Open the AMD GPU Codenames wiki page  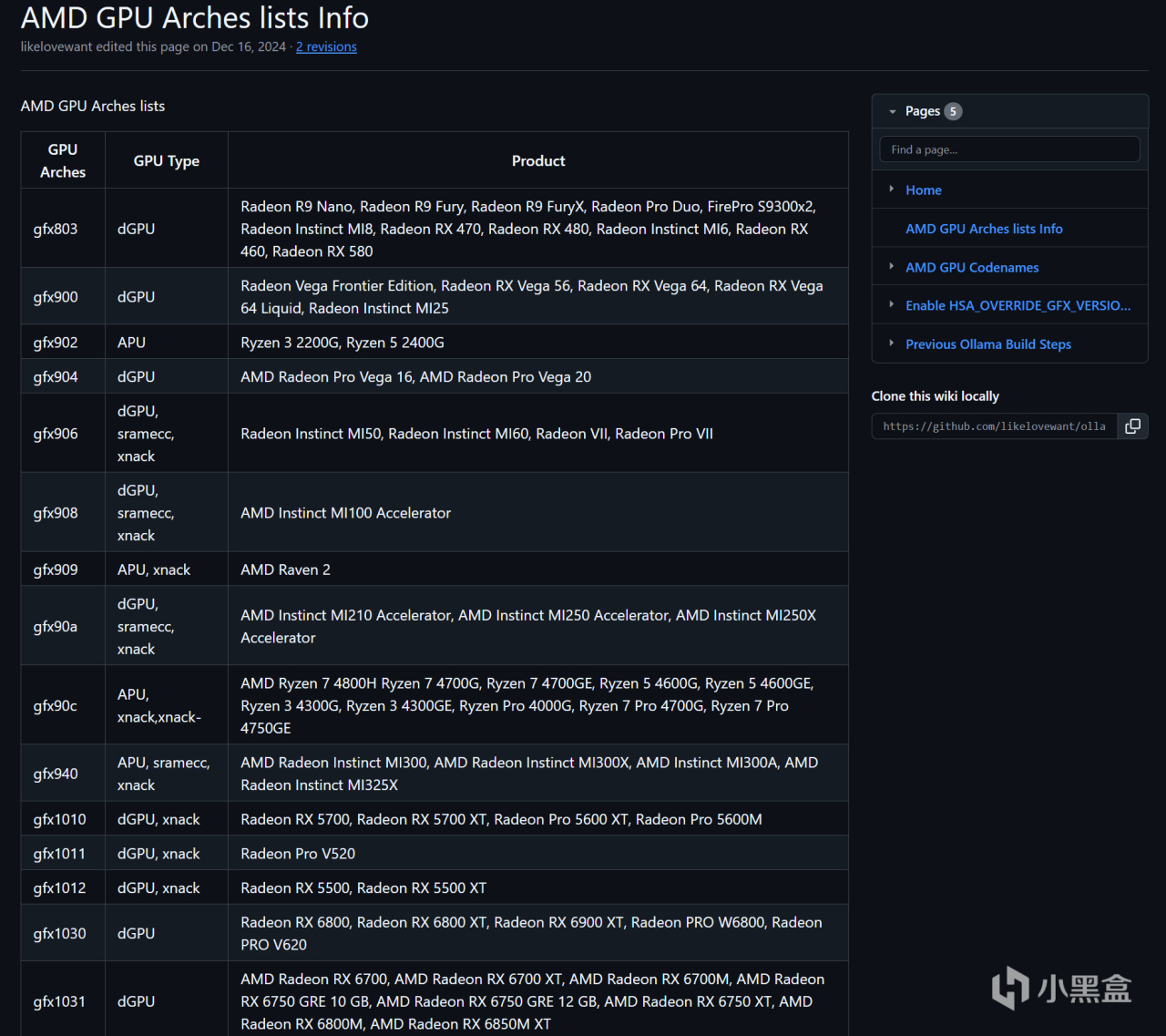coord(972,267)
